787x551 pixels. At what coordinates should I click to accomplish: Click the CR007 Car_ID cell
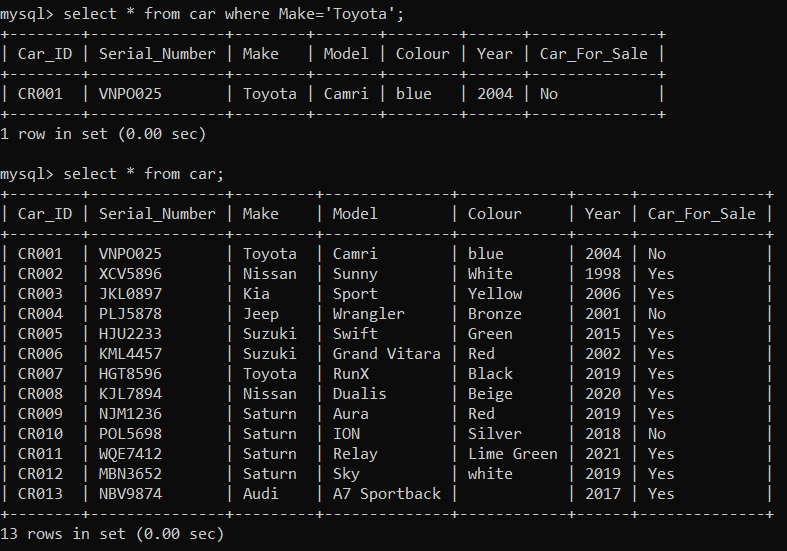pos(41,374)
